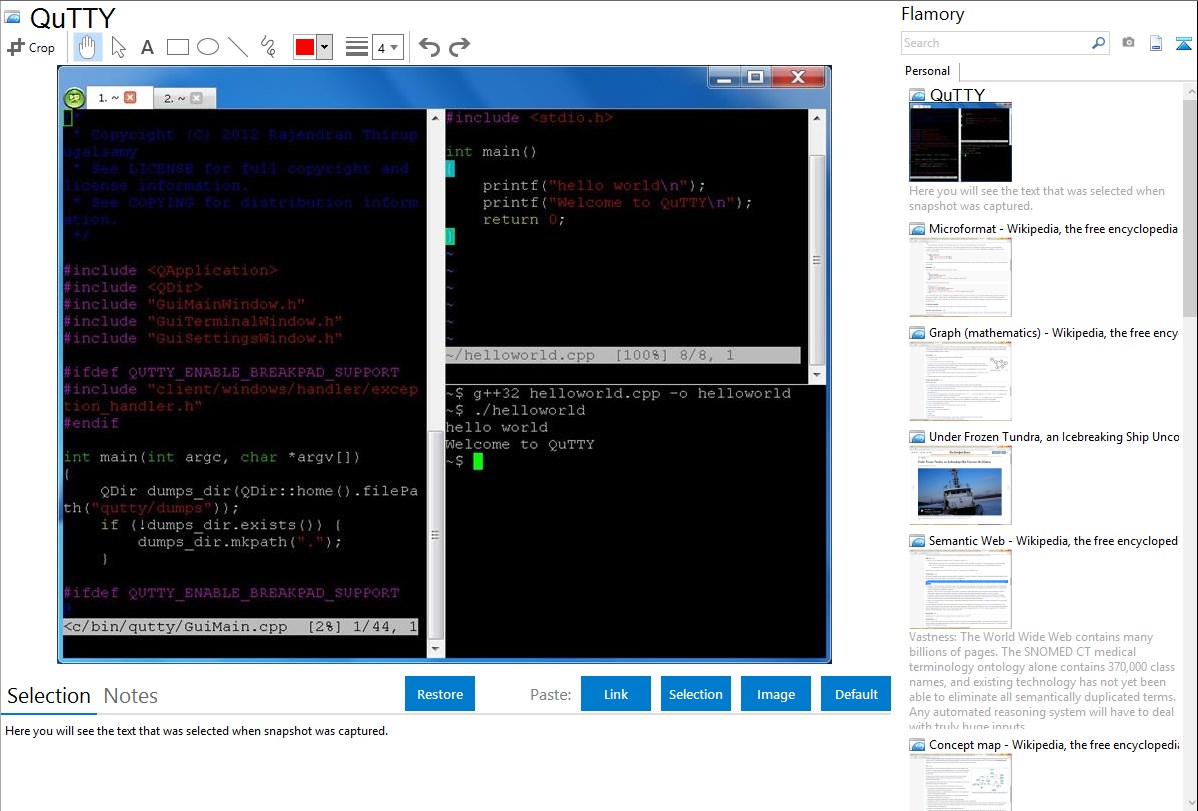Screen dimensions: 1198x811
Task: Click the paste Default button
Action: pyautogui.click(x=856, y=694)
